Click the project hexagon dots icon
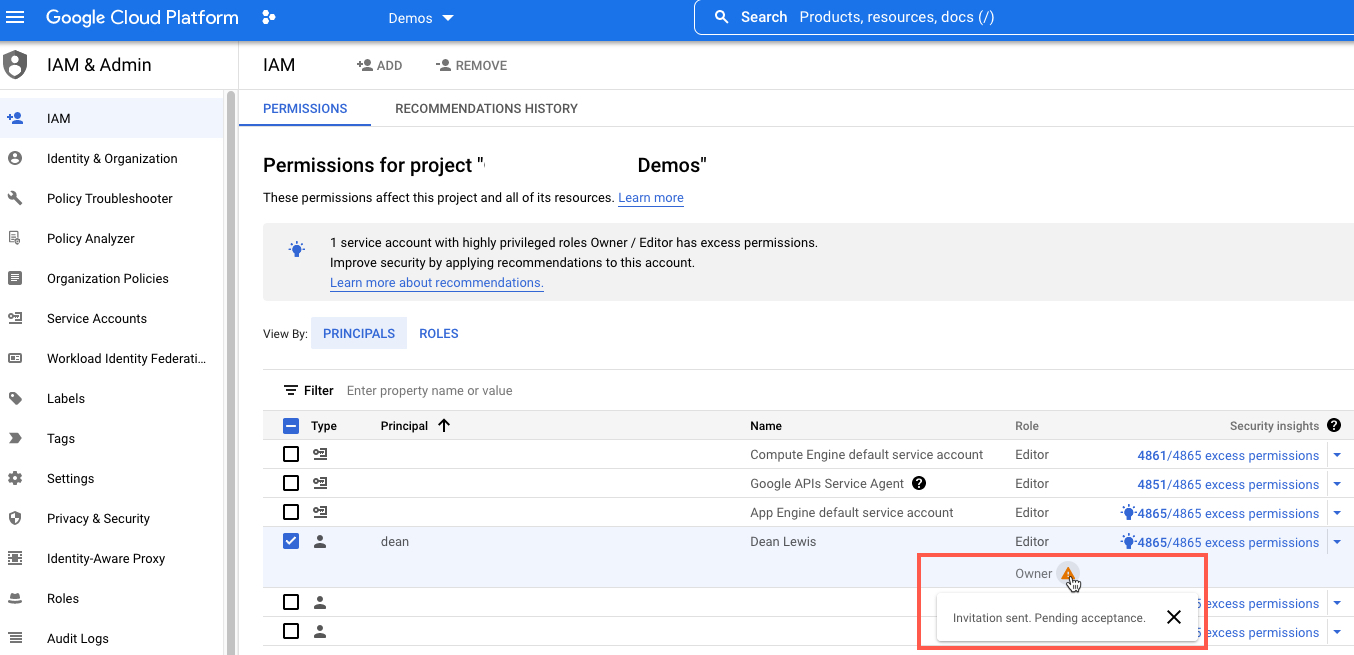Screen dimensions: 1354x655 pos(268,17)
